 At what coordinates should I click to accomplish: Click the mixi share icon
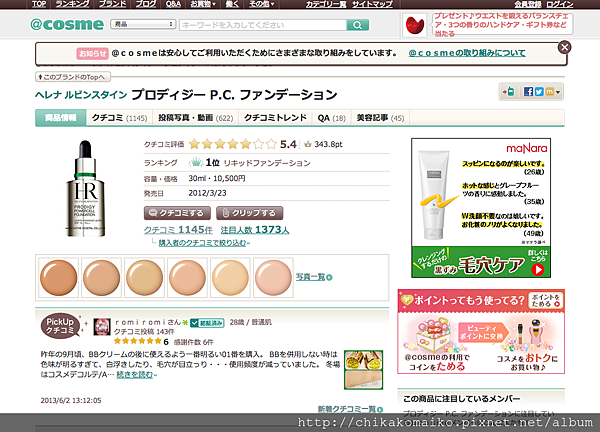point(549,92)
